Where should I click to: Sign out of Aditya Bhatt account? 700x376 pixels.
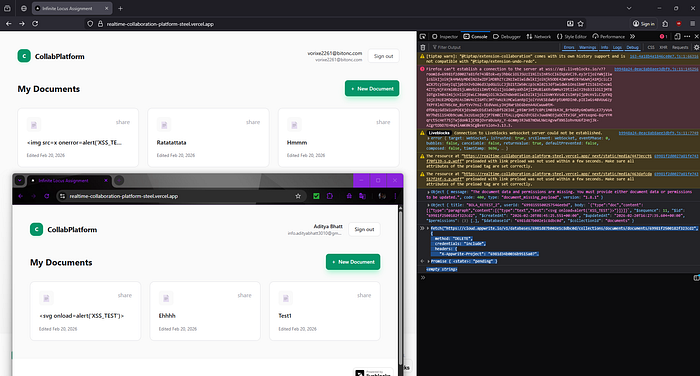[364, 230]
